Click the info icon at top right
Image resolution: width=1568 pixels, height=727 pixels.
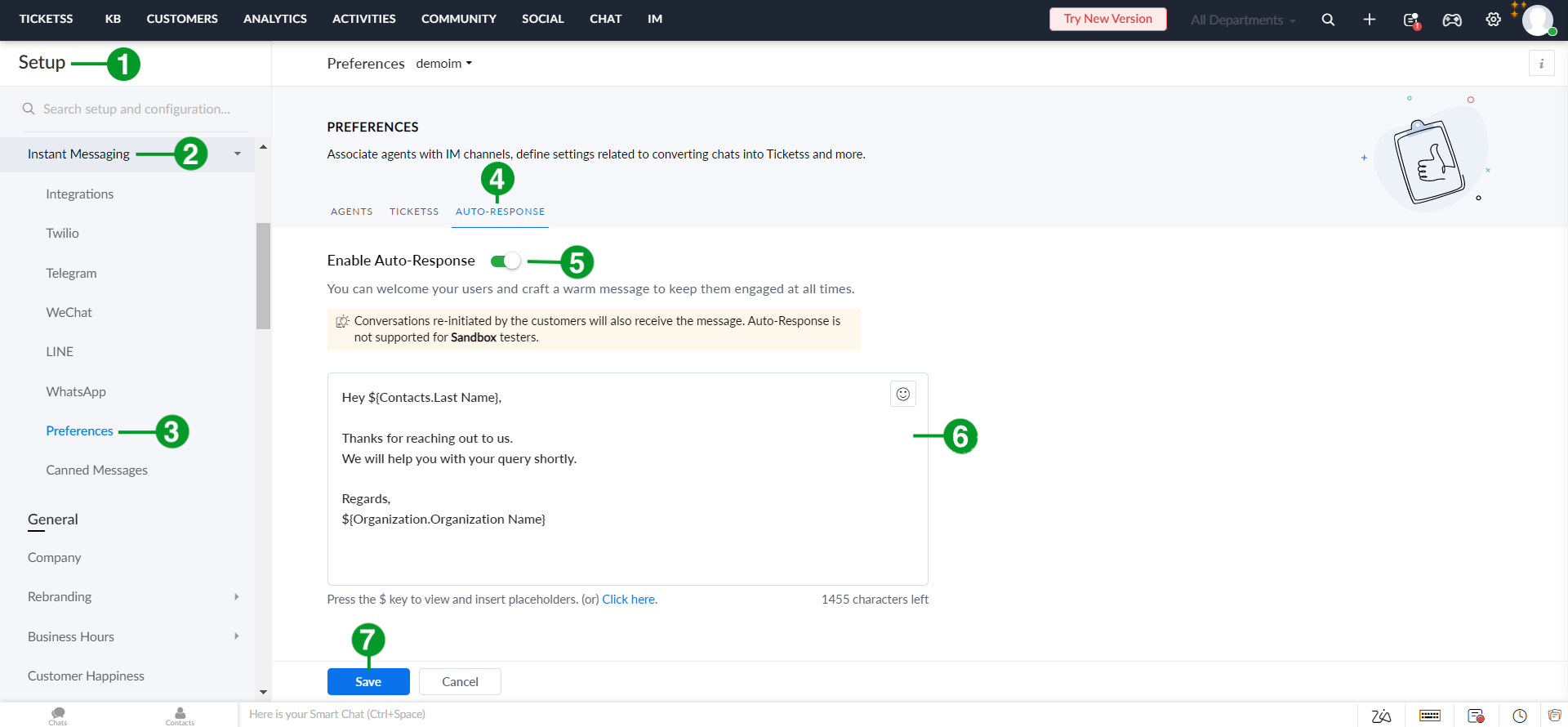tap(1541, 64)
